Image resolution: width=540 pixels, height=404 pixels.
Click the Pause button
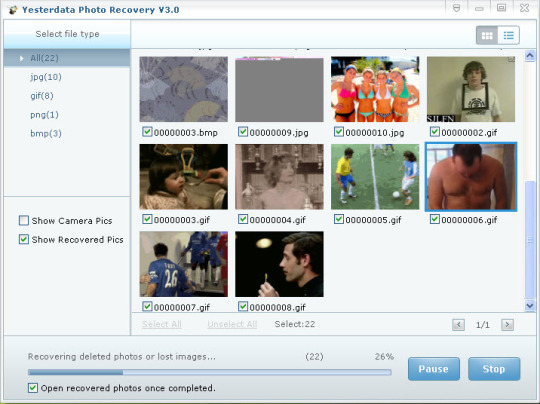click(x=434, y=369)
